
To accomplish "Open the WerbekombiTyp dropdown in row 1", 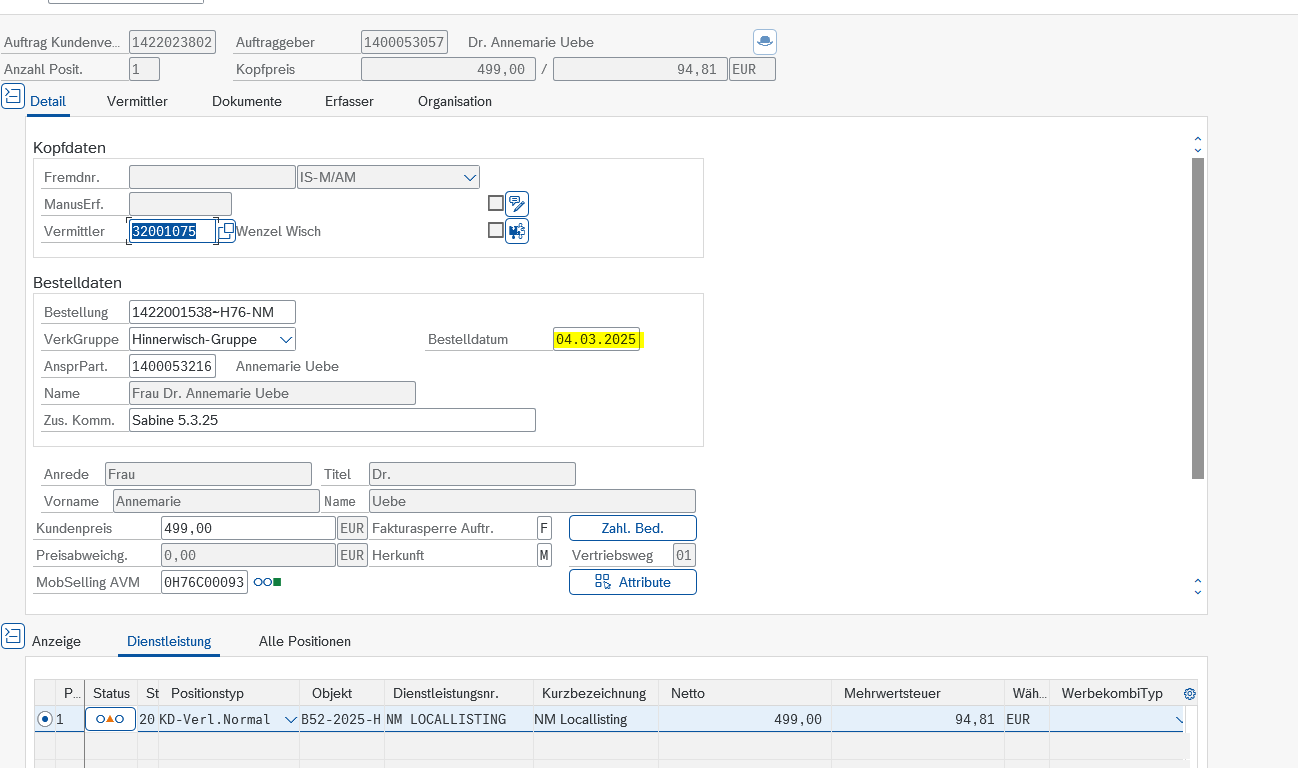I will (x=1178, y=719).
